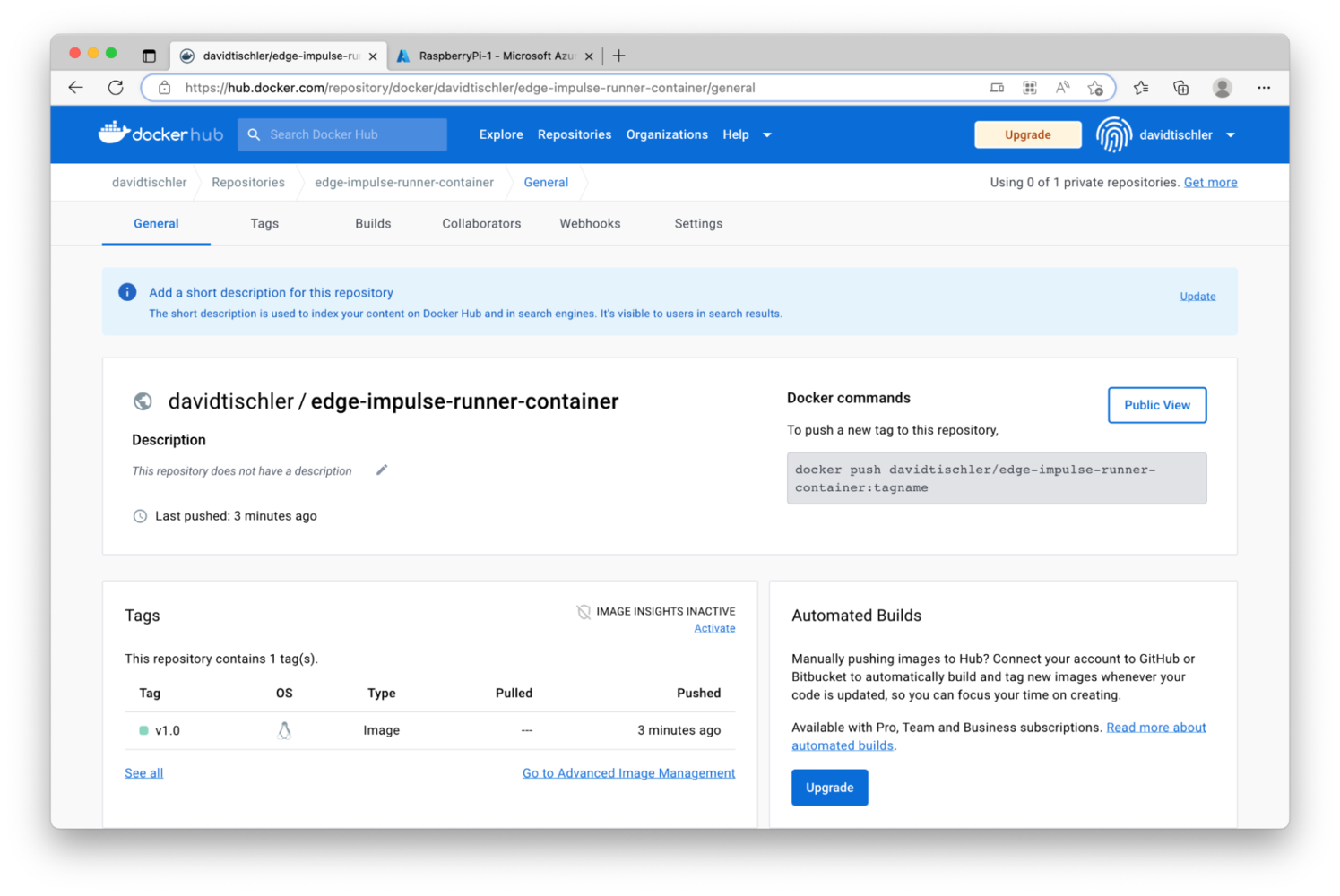
Task: Open the favorites list icon
Action: coord(1140,88)
